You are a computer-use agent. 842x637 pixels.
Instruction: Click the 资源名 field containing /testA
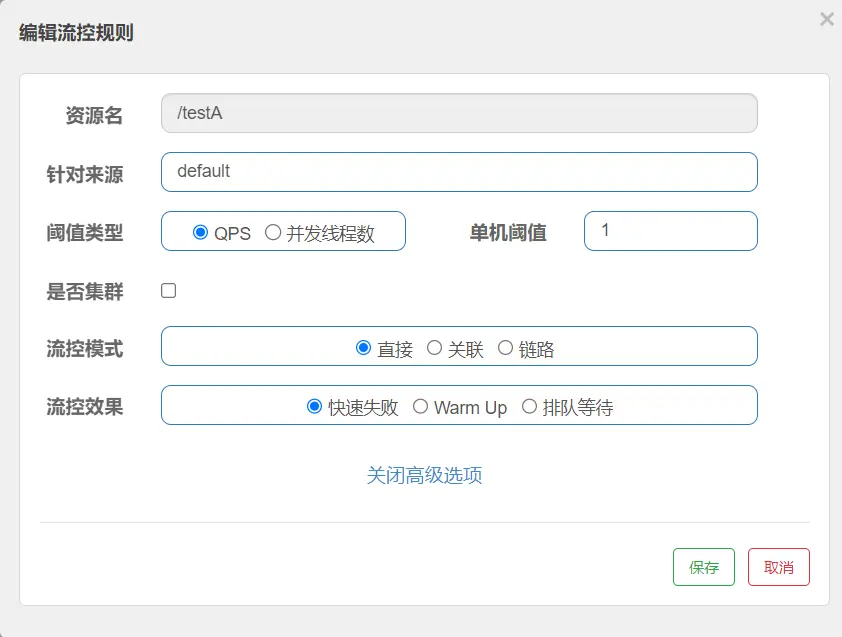click(x=459, y=113)
